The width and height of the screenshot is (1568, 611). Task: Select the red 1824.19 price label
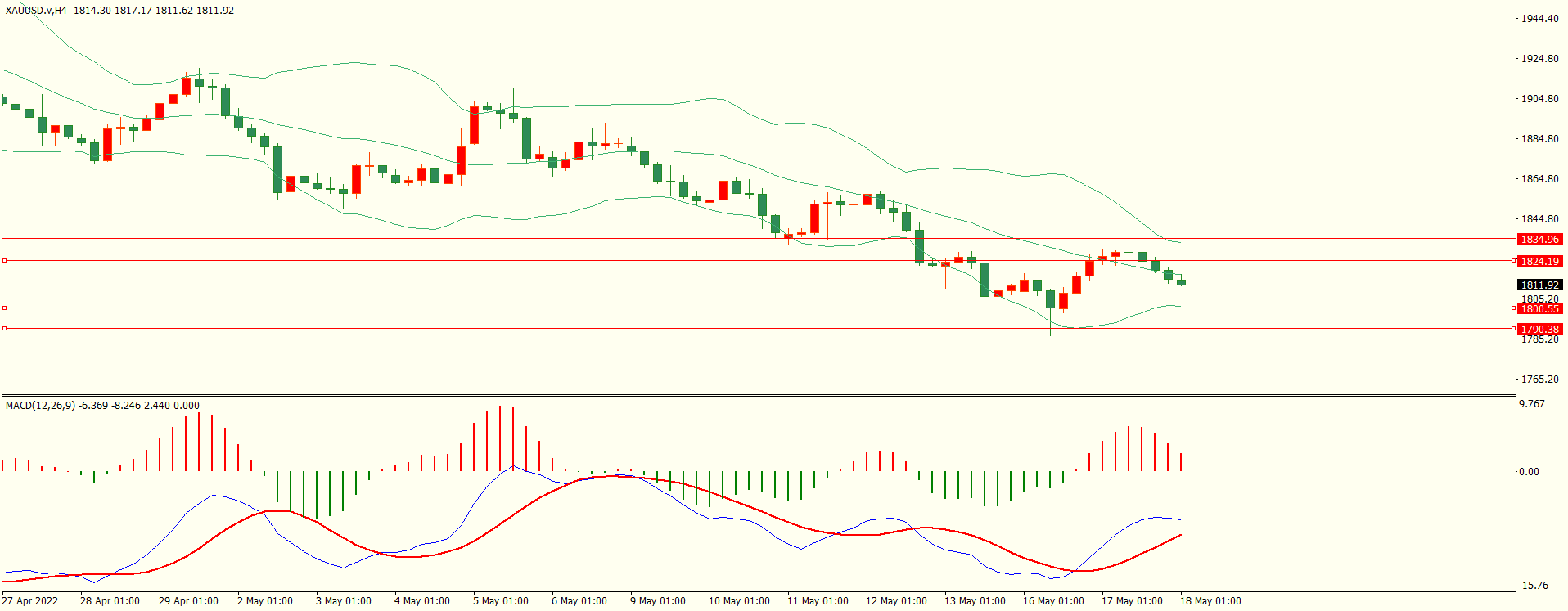click(1539, 261)
